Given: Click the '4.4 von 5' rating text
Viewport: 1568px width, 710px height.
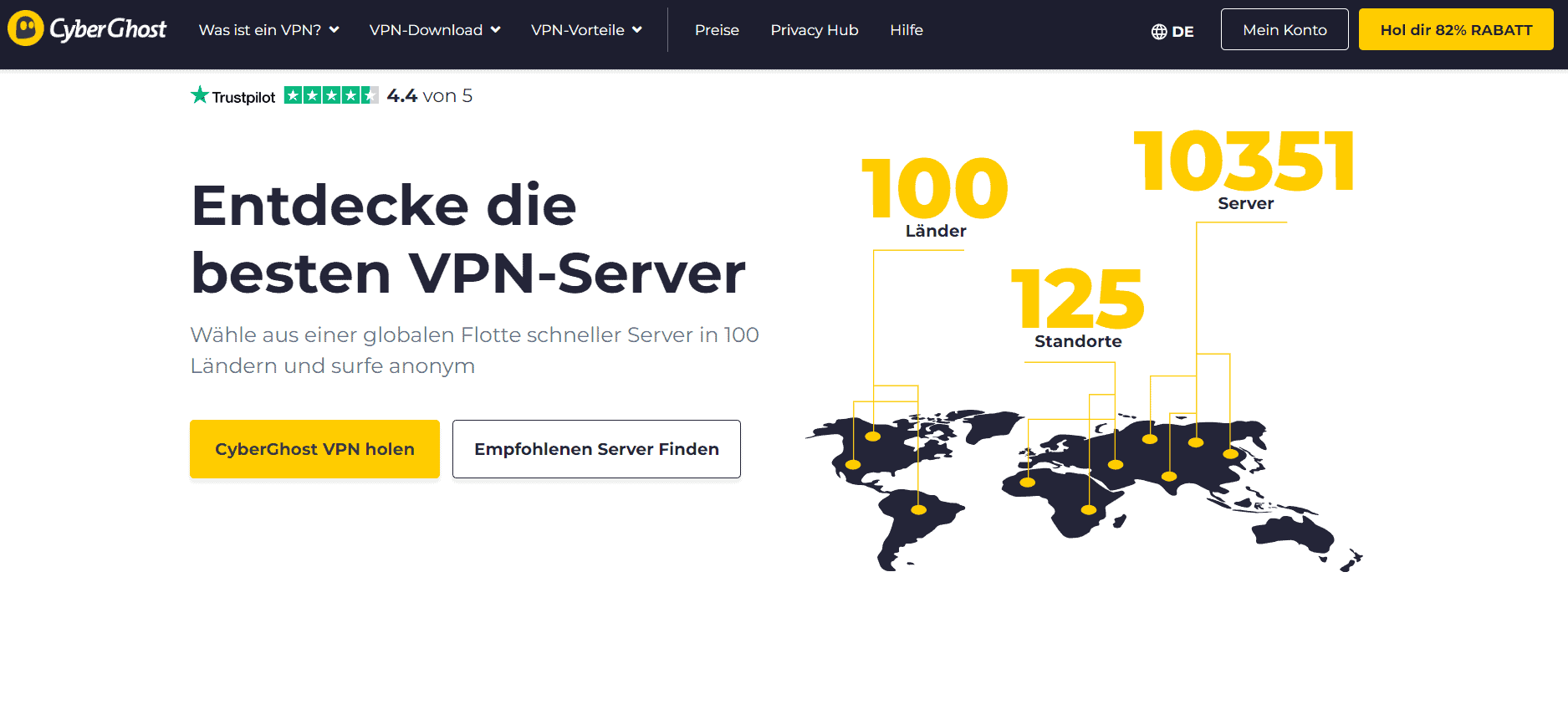Looking at the screenshot, I should click(430, 96).
